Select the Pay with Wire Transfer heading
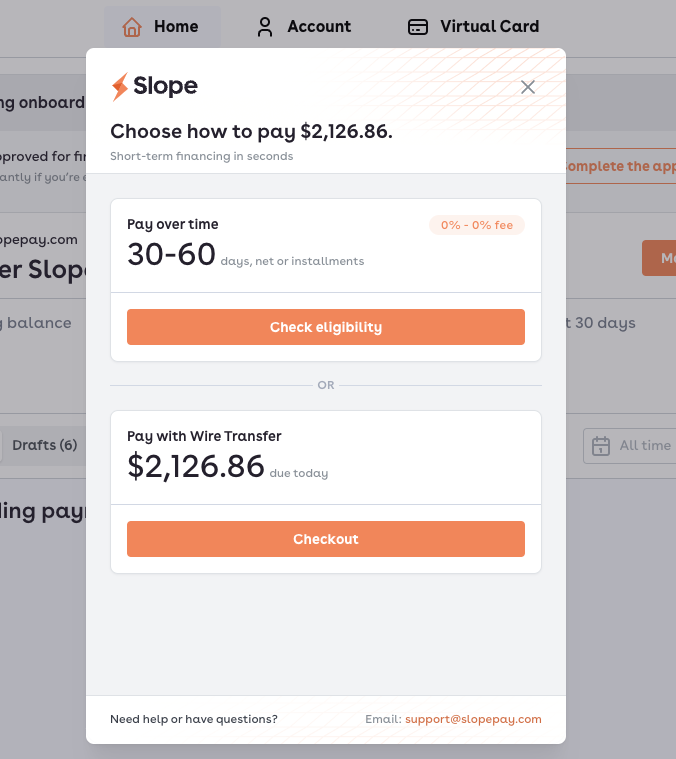Viewport: 676px width, 759px height. click(x=204, y=436)
